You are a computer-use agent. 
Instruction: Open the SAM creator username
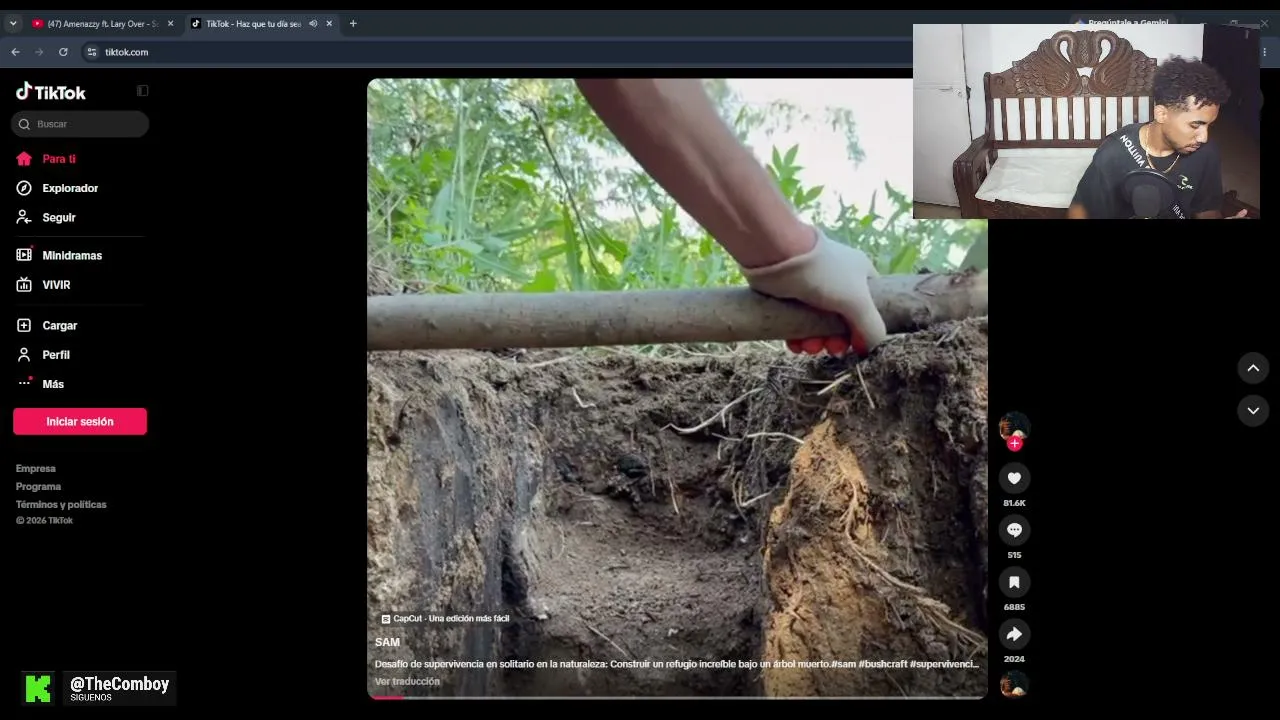[387, 642]
